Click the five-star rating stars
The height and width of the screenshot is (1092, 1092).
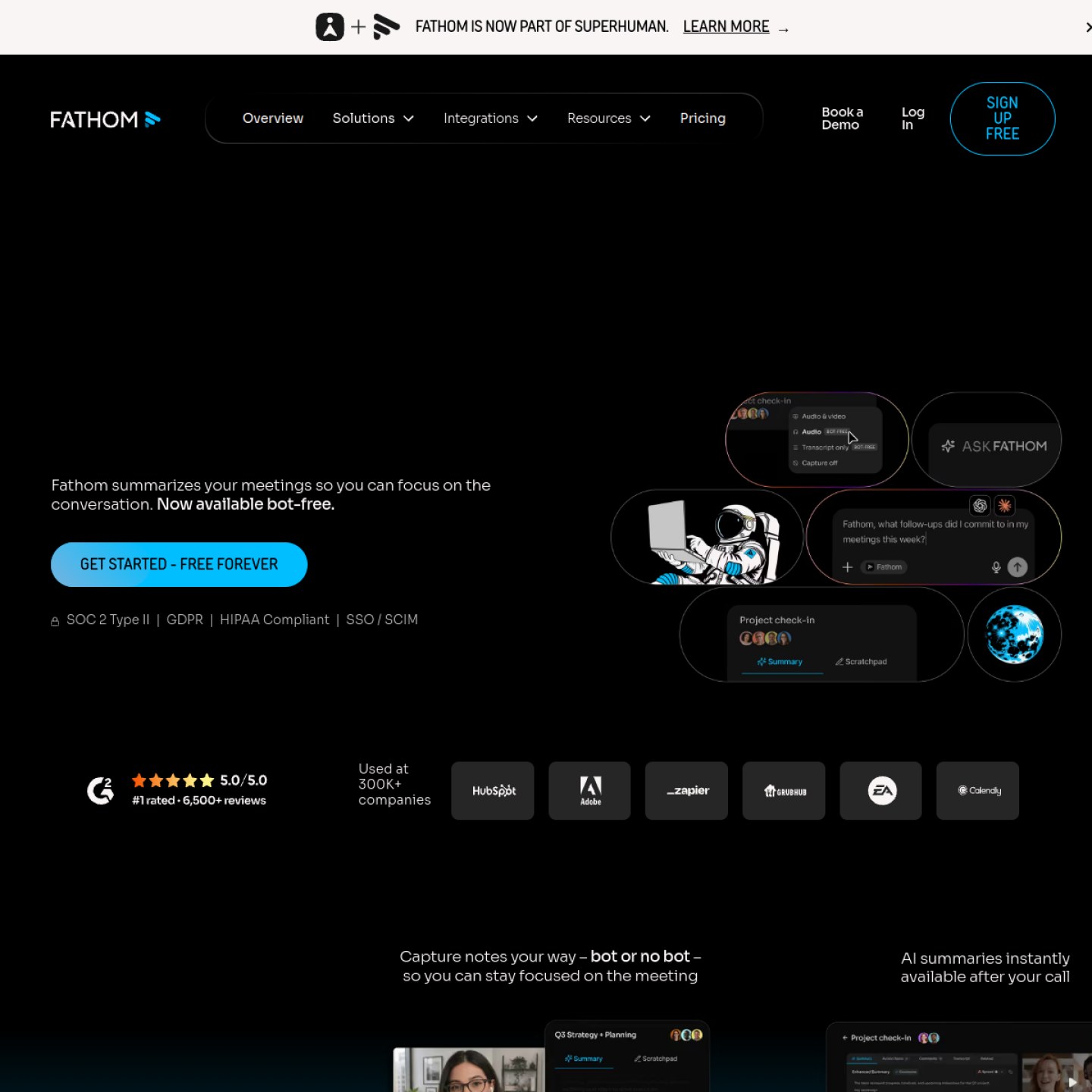[x=173, y=780]
